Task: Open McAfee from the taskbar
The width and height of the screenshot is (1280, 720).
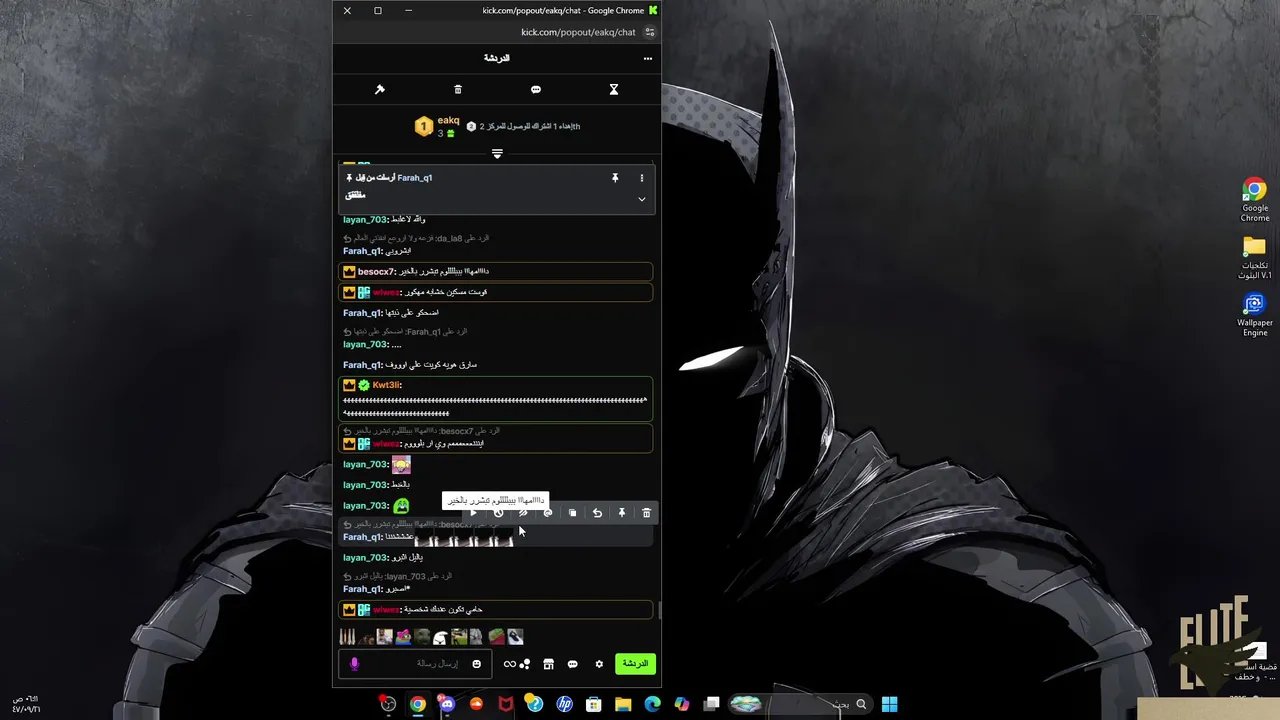Action: click(x=506, y=704)
